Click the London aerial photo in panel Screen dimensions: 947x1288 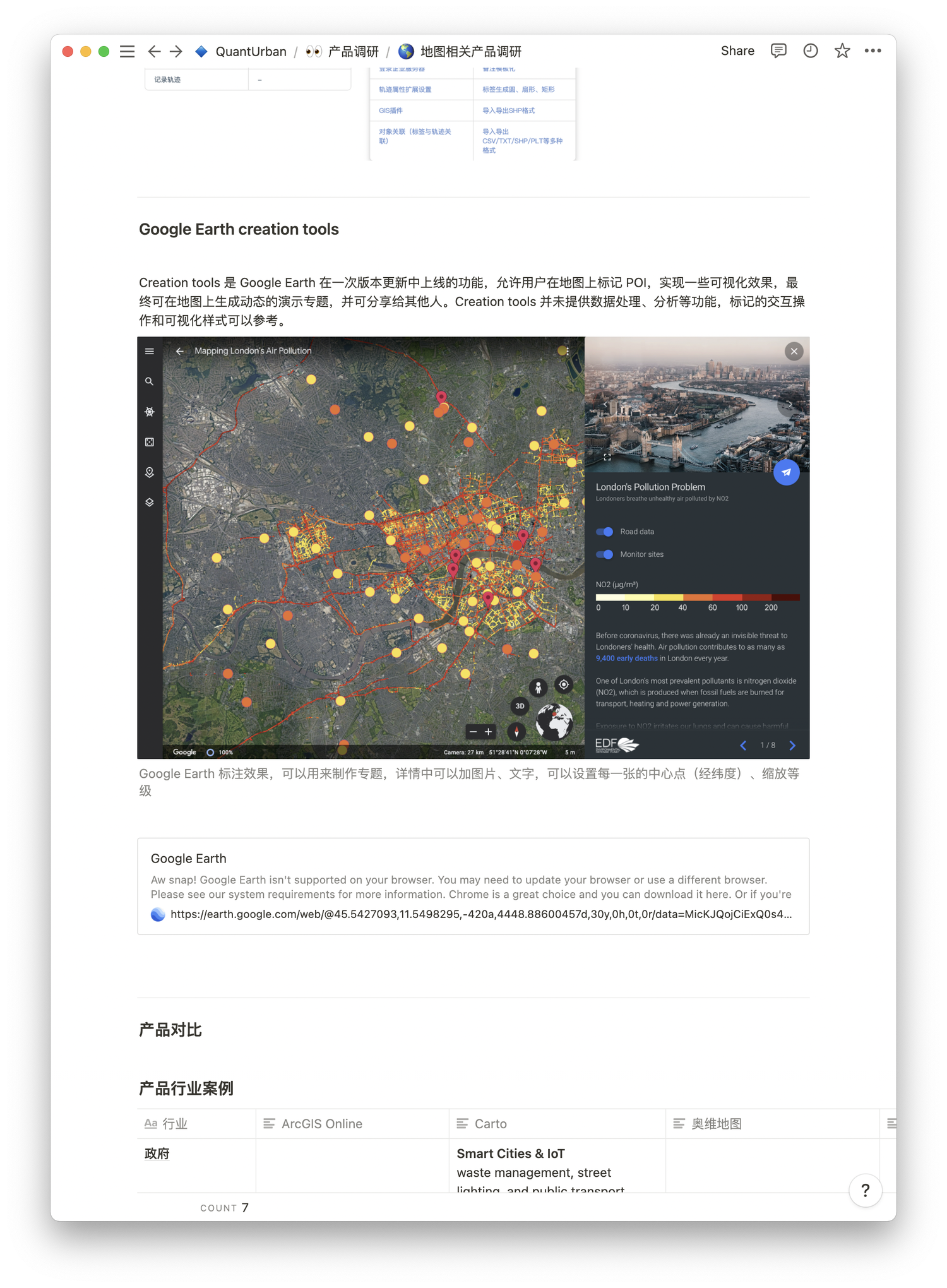(x=697, y=405)
